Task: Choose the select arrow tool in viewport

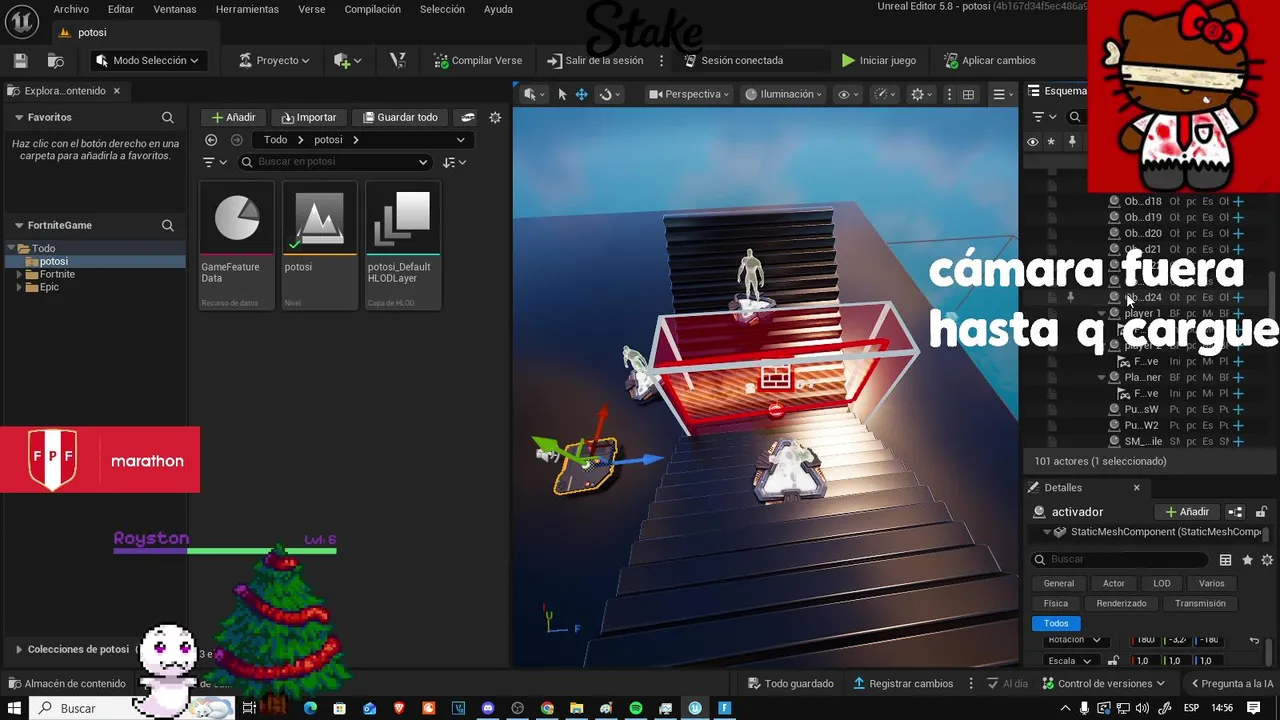Action: (x=562, y=94)
